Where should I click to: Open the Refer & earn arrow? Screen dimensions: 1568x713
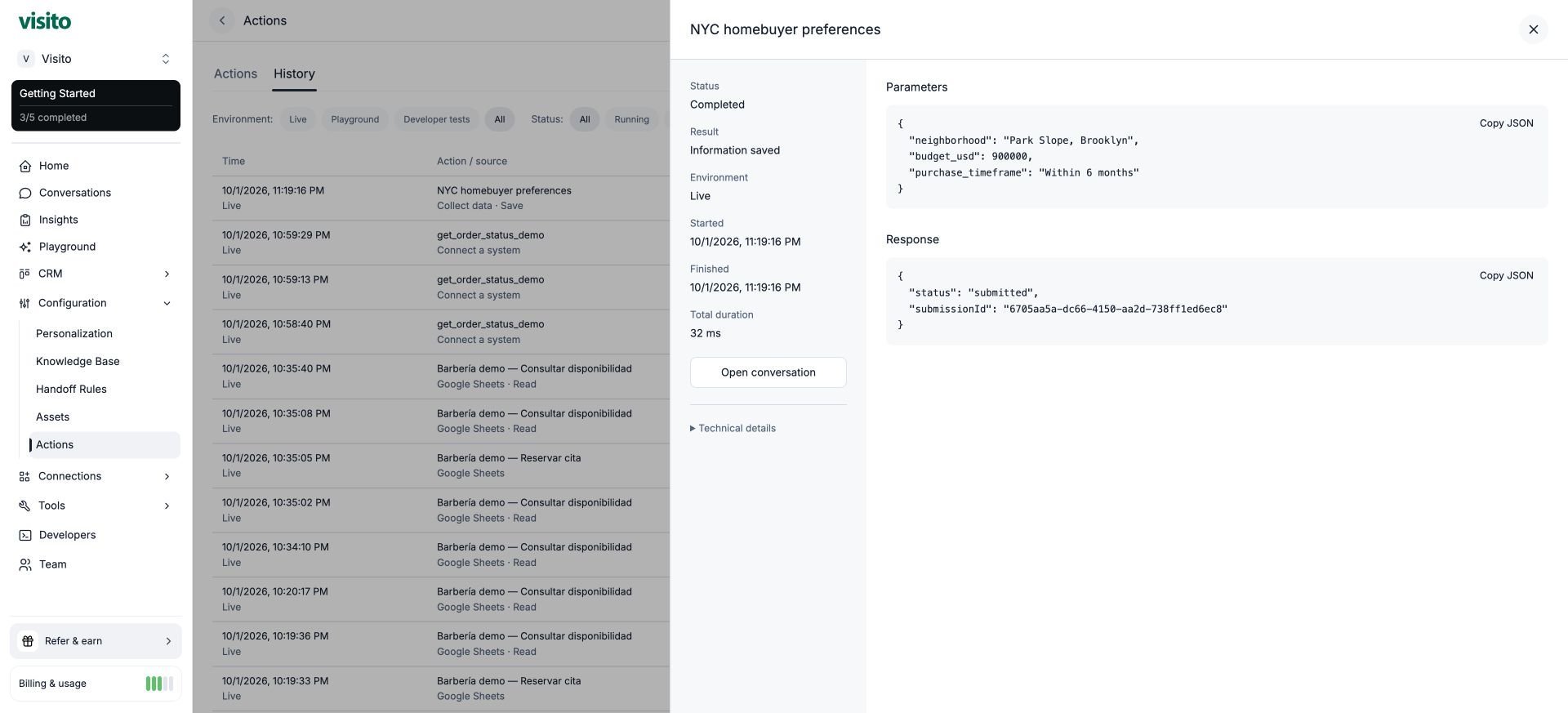coord(168,641)
